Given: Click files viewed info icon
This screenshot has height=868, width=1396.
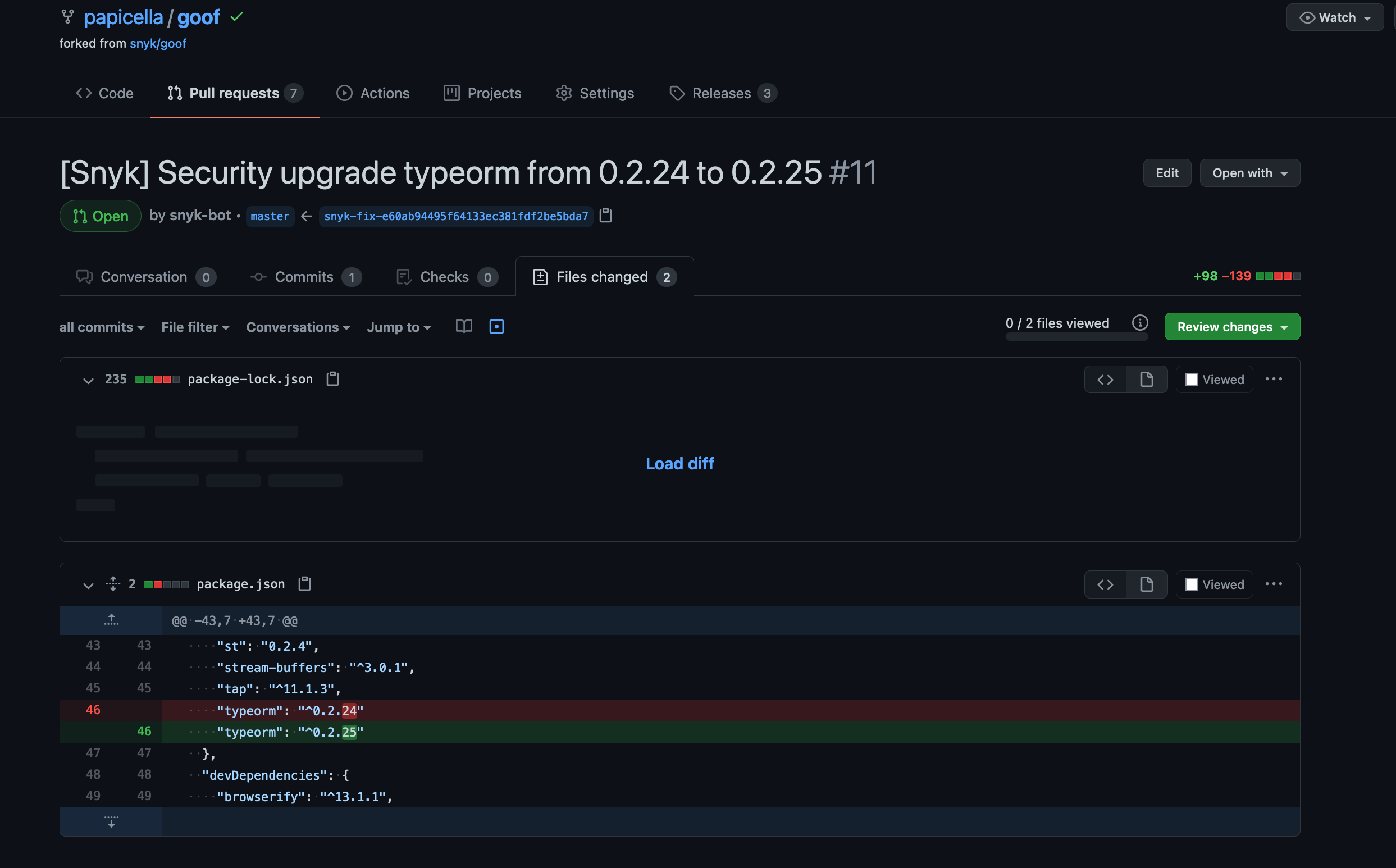Looking at the screenshot, I should pos(1140,323).
